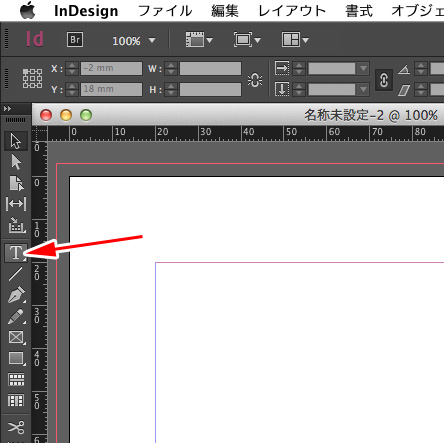This screenshot has height=443, width=444.
Task: Select the Pencil tool
Action: [x=16, y=316]
